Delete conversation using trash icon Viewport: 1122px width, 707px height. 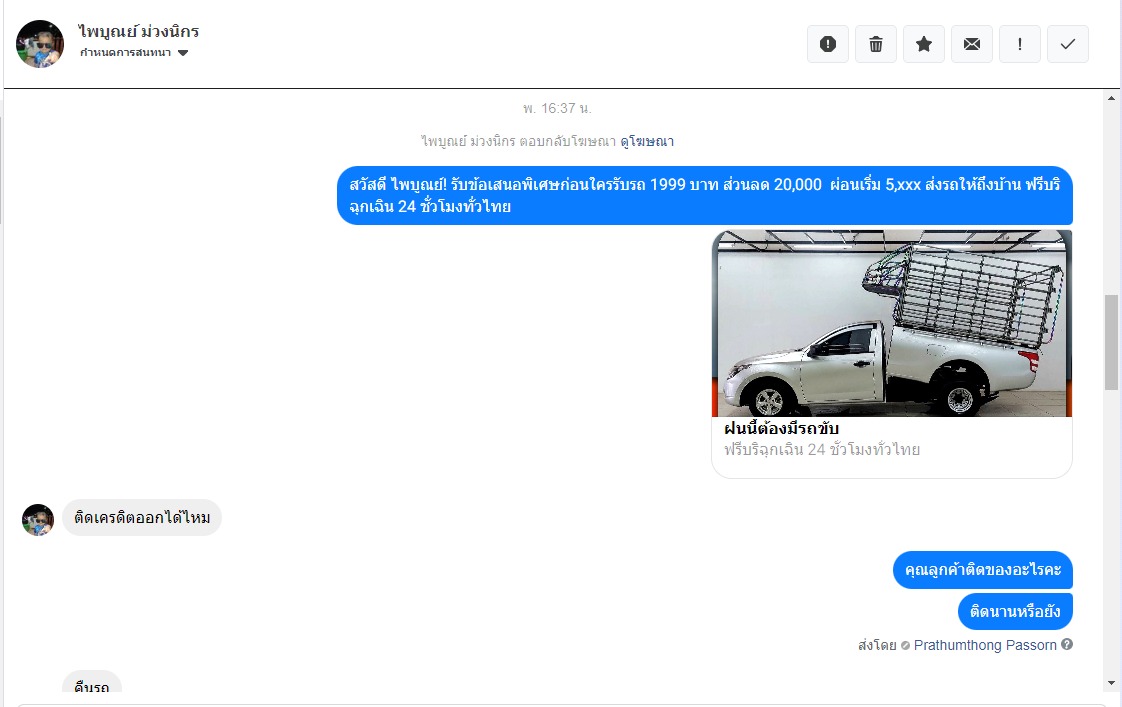[x=876, y=44]
